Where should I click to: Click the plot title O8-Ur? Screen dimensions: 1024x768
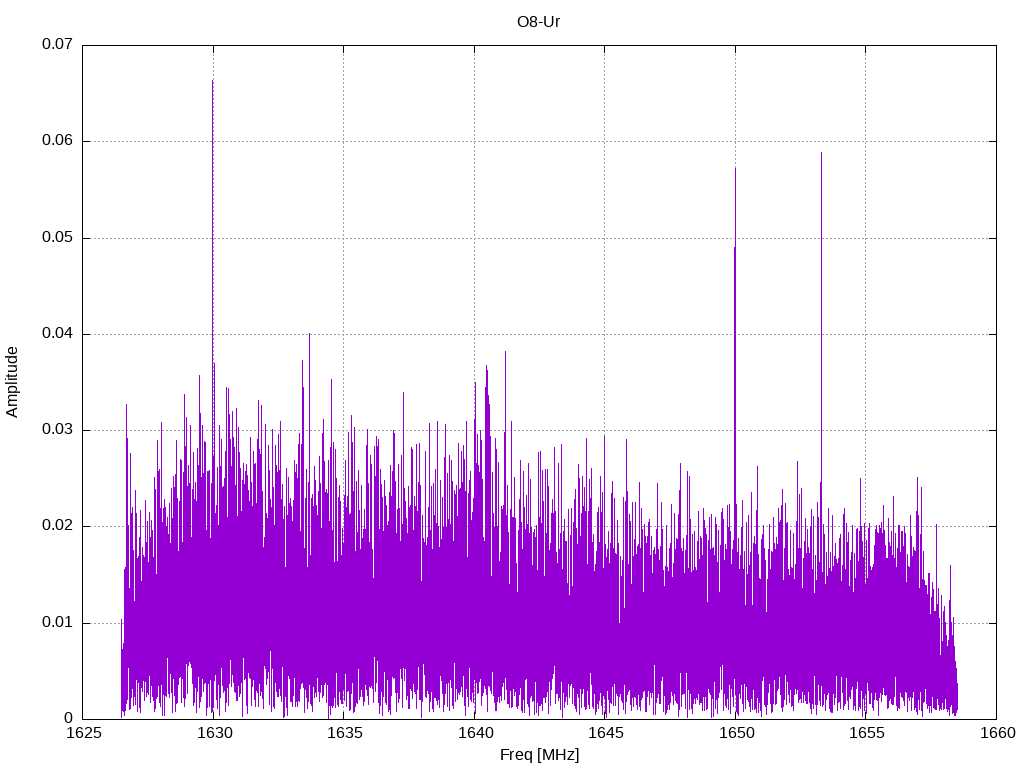click(539, 21)
